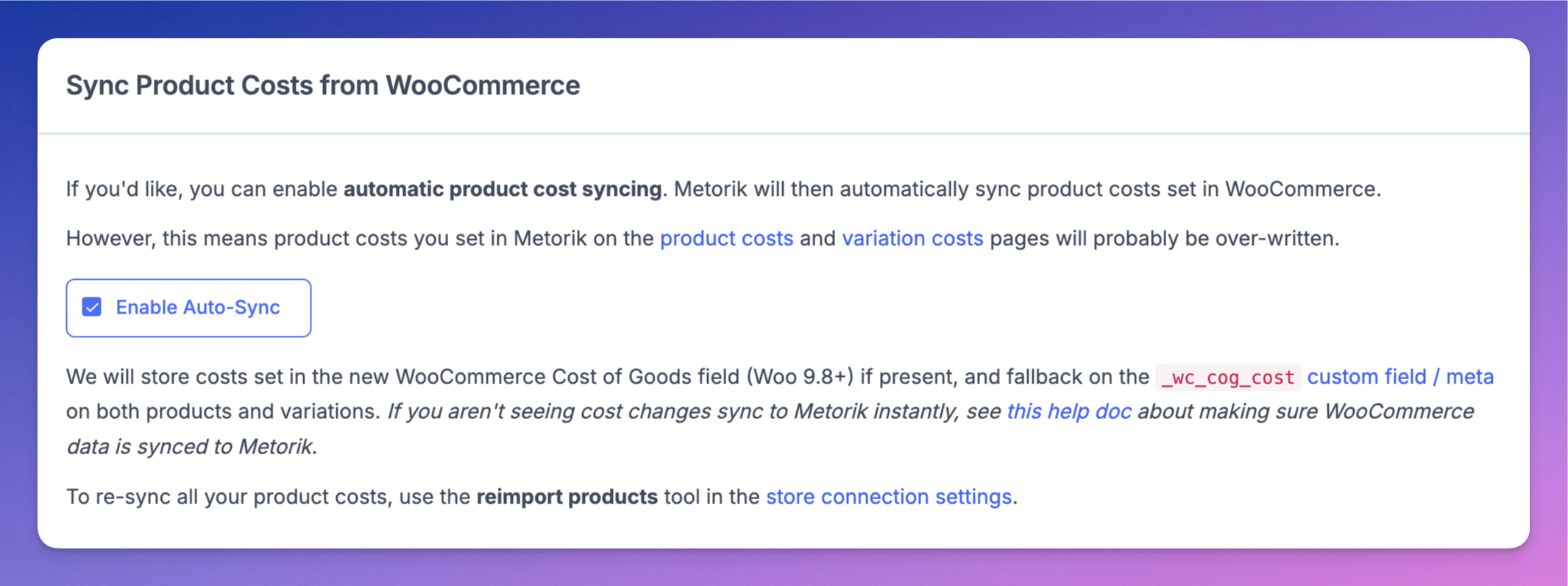This screenshot has width=1568, height=586.
Task: Click the '(Woo 9.8+)' version text
Action: tap(800, 377)
